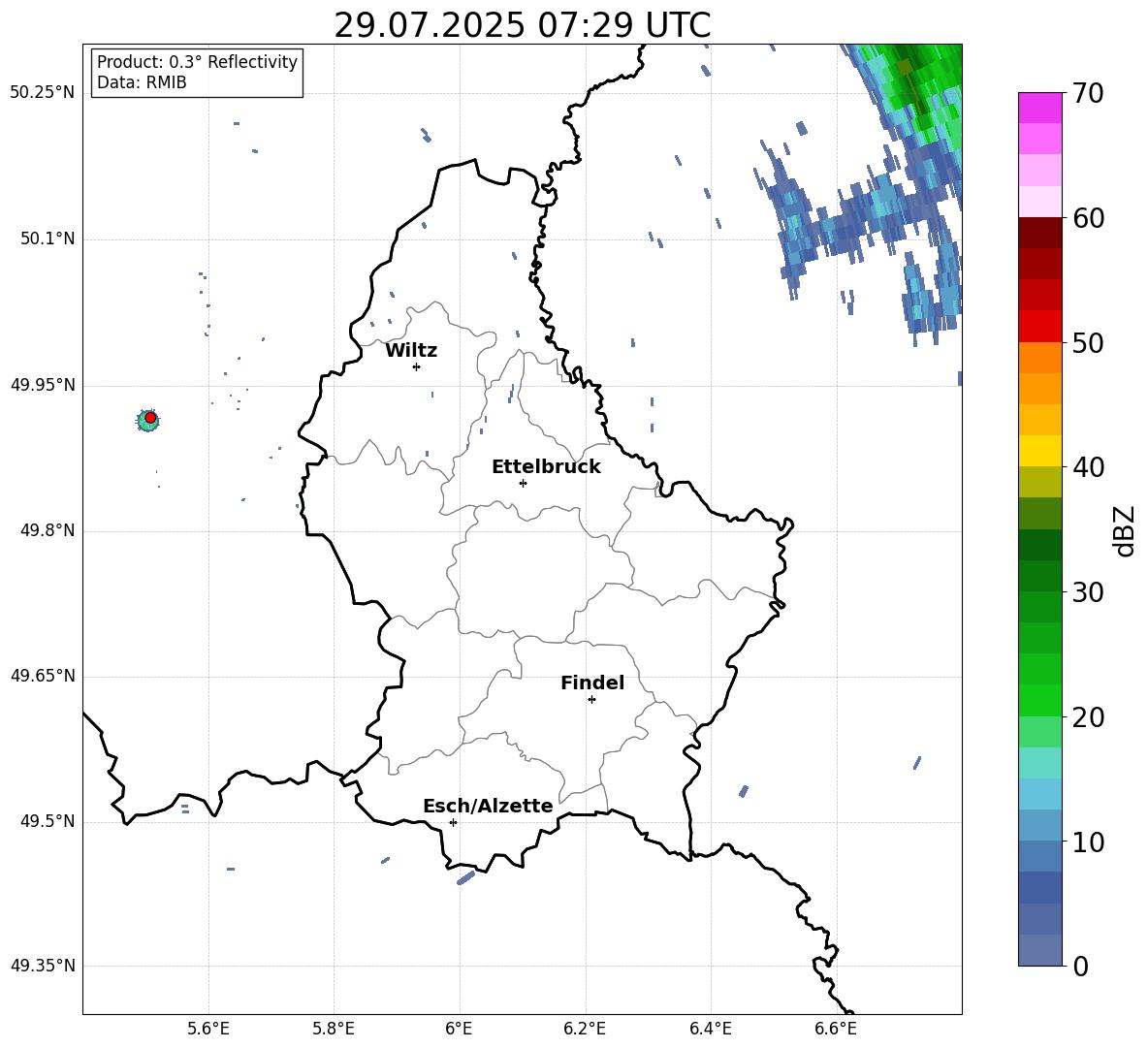
Task: Click the 50.25°N latitude label
Action: tap(43, 93)
